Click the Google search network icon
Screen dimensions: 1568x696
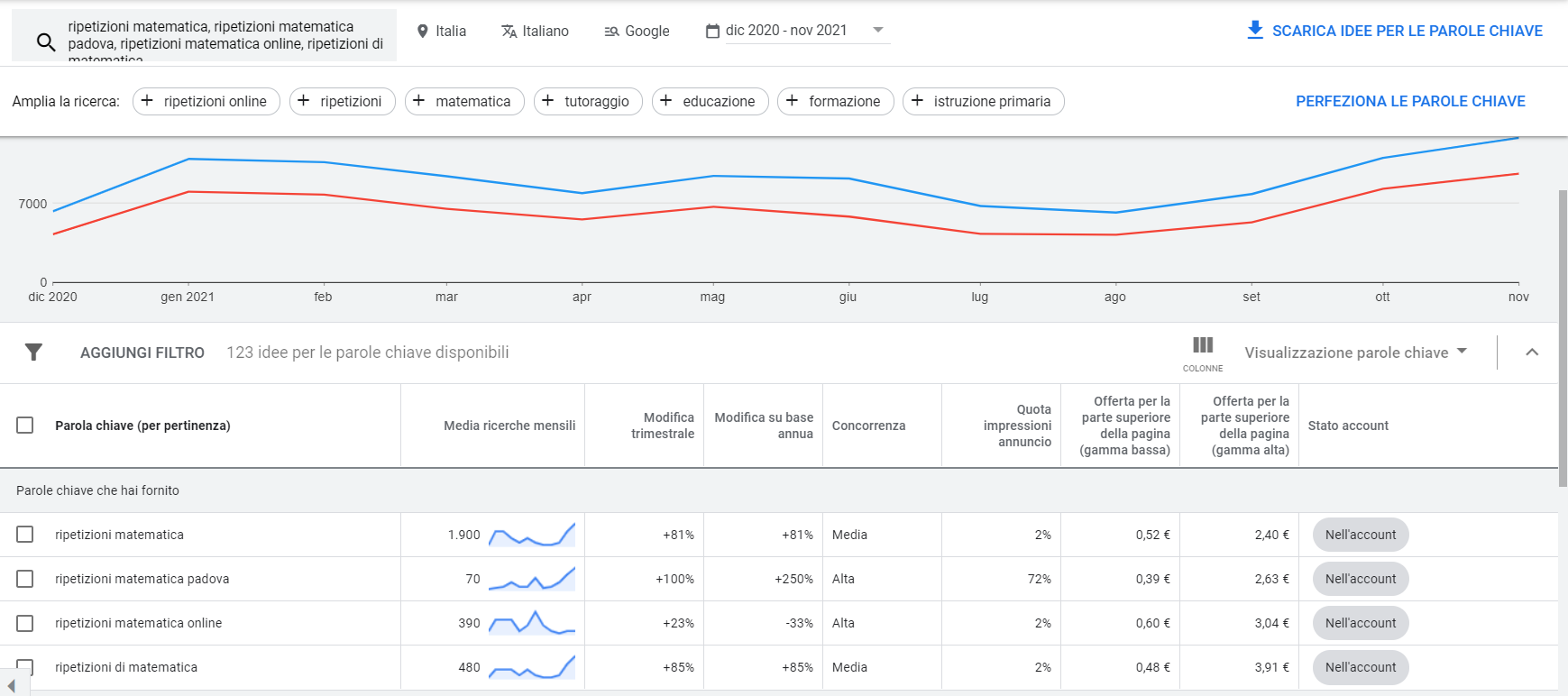click(x=611, y=31)
